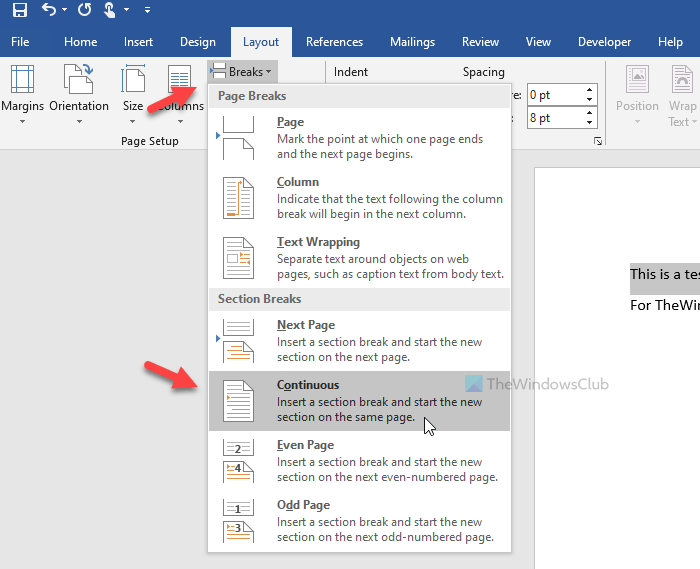The height and width of the screenshot is (569, 700).
Task: Click the Position icon in ribbon
Action: [637, 80]
